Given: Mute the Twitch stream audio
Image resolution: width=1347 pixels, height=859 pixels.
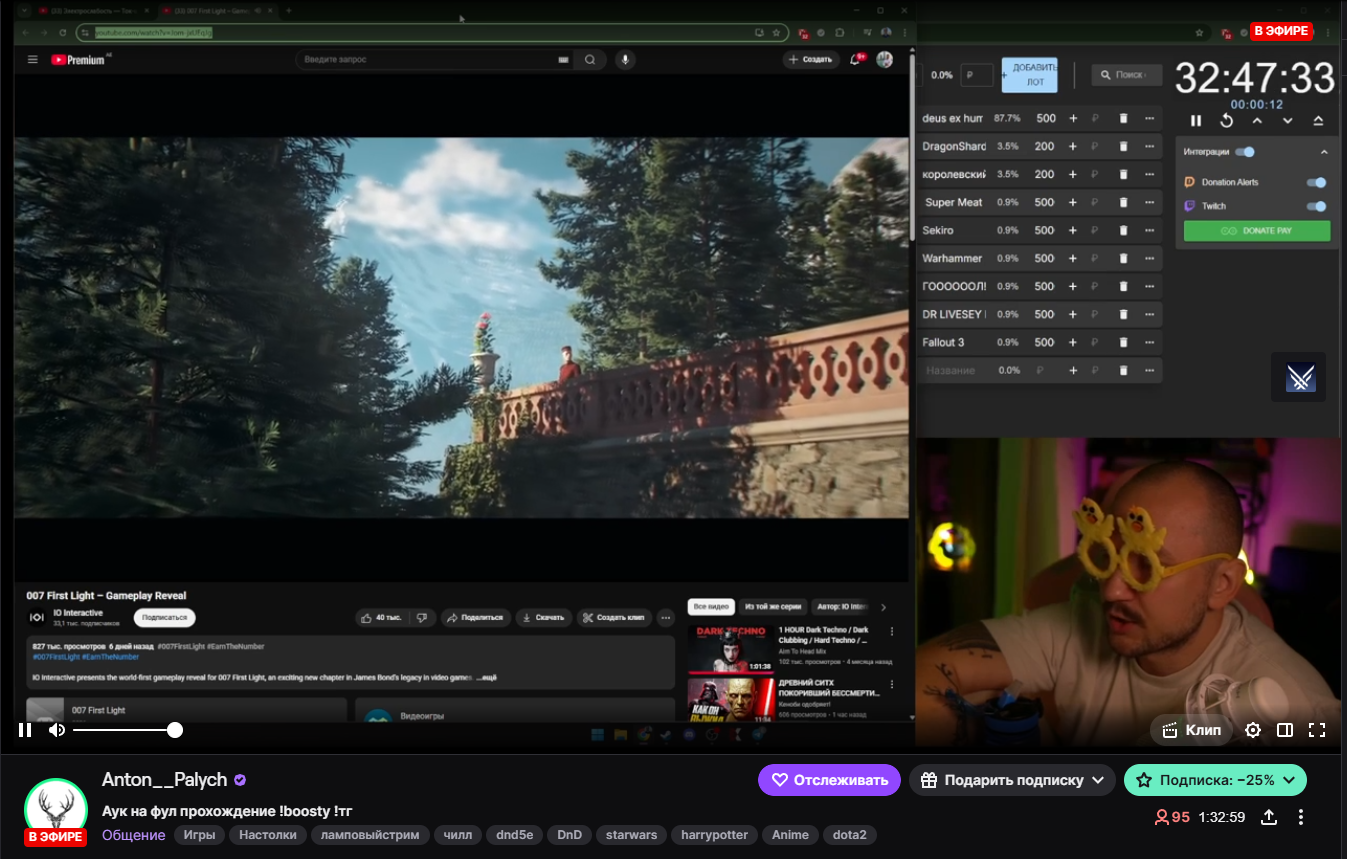Looking at the screenshot, I should (x=57, y=730).
